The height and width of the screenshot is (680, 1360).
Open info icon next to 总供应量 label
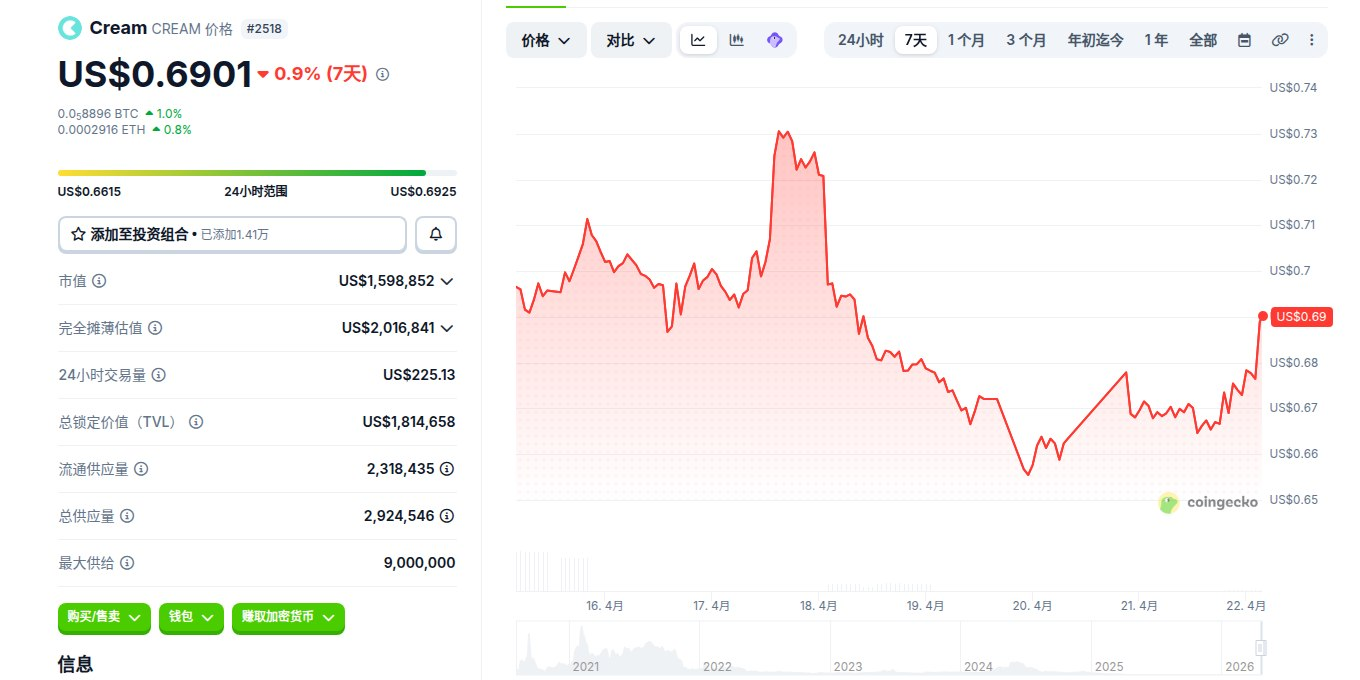127,516
